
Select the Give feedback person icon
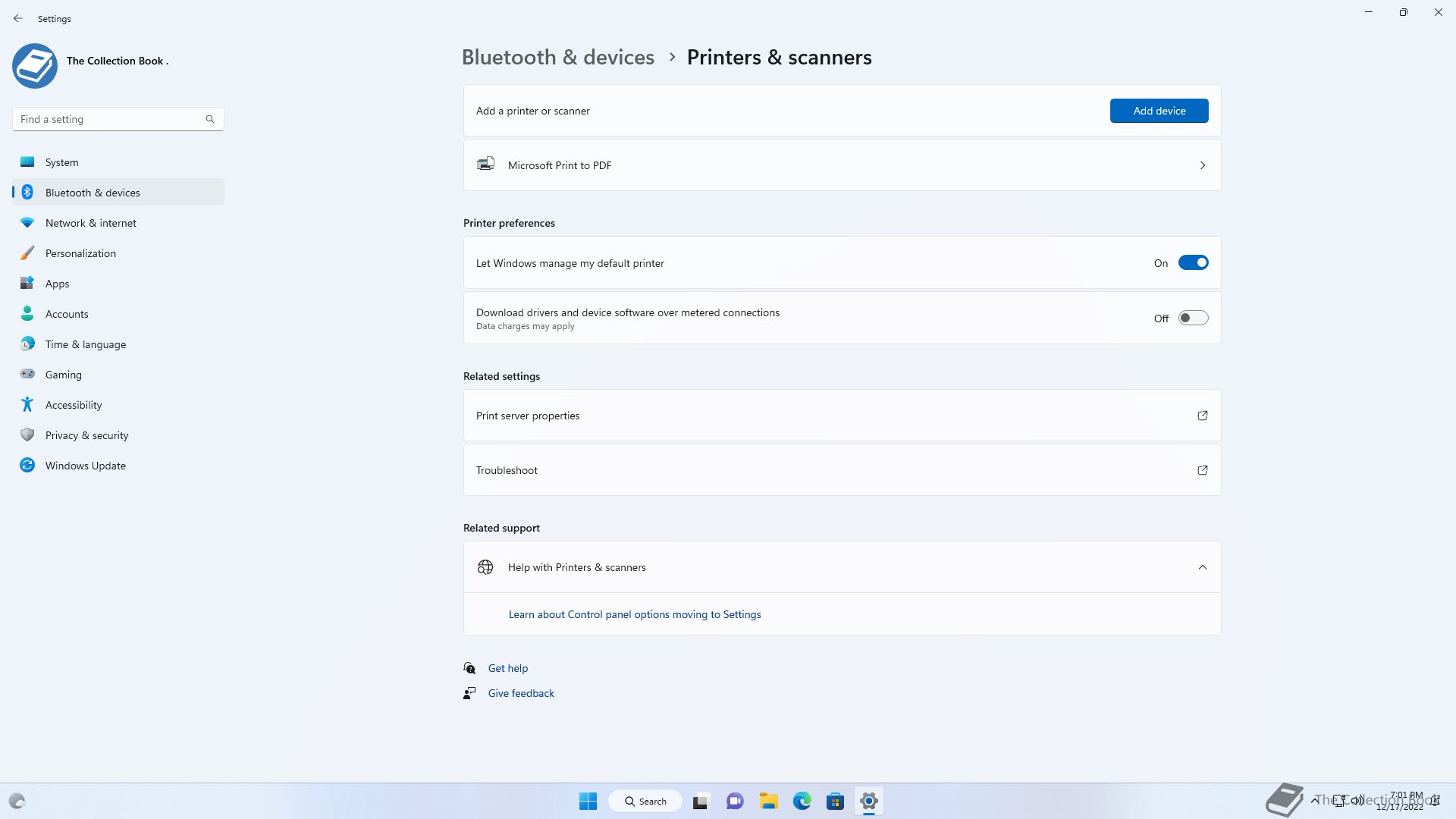coord(469,693)
